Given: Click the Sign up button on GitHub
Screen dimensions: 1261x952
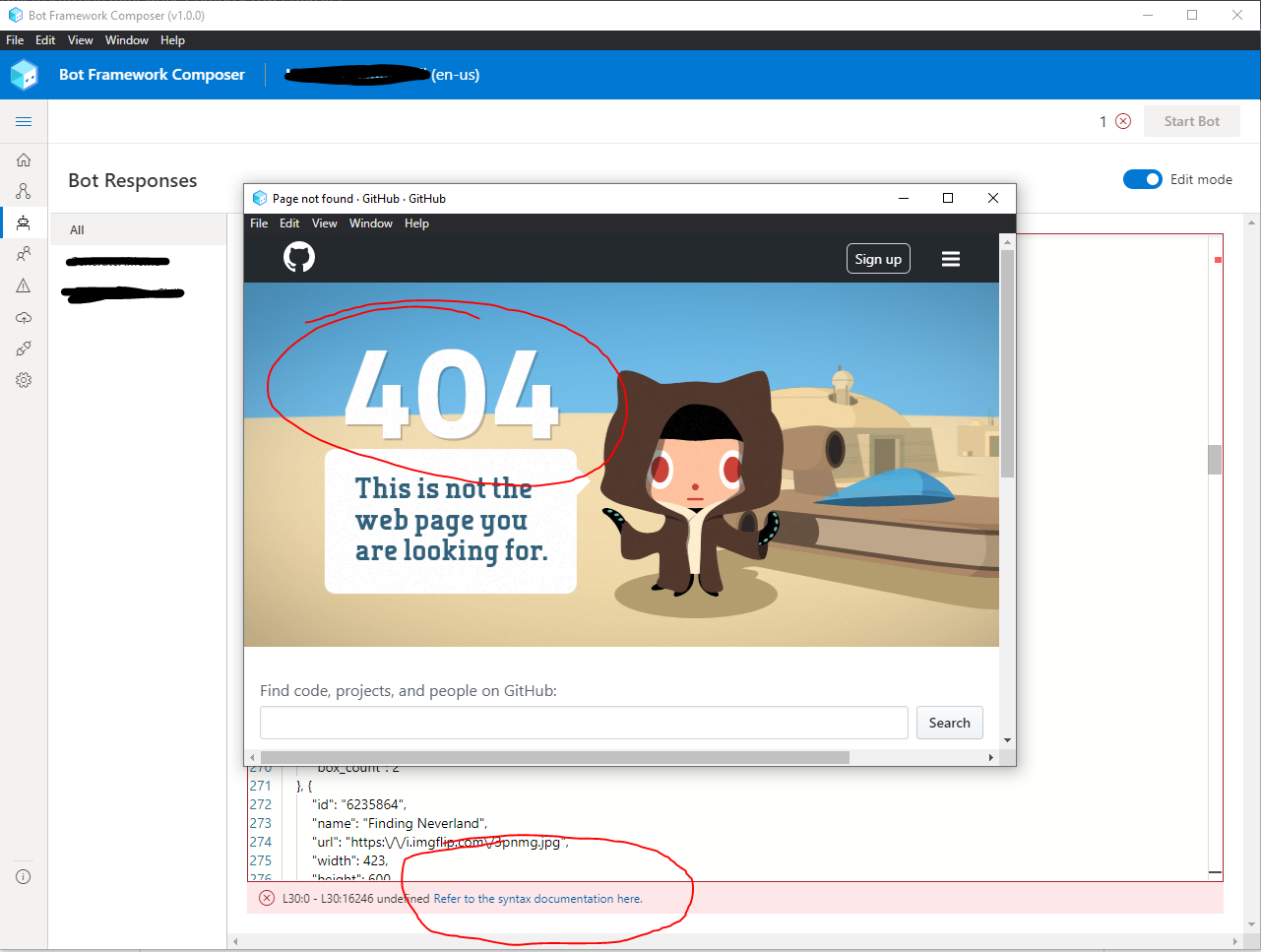Looking at the screenshot, I should tap(878, 257).
